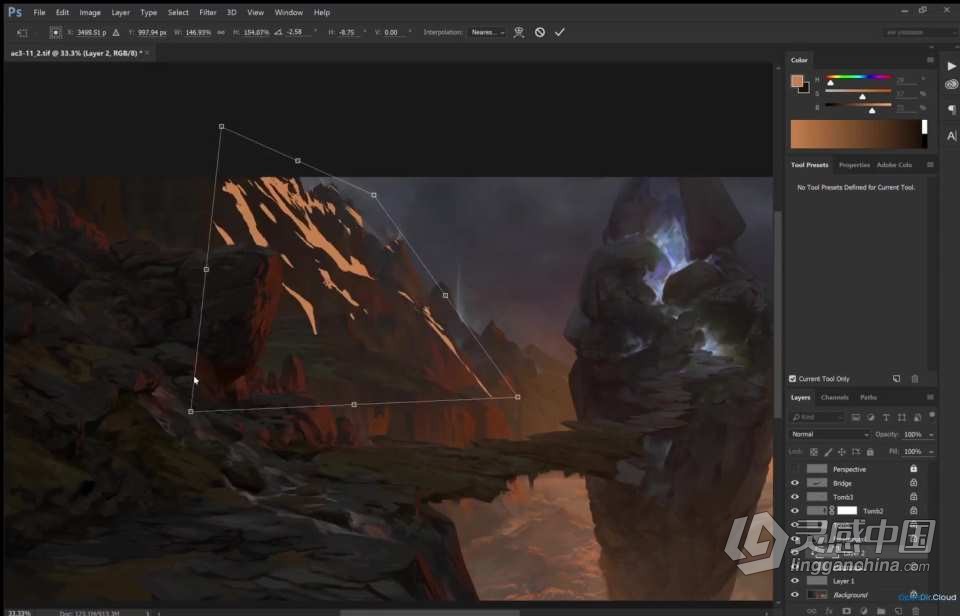
Task: Open the transform tool preset picker icon
Action: (23, 32)
